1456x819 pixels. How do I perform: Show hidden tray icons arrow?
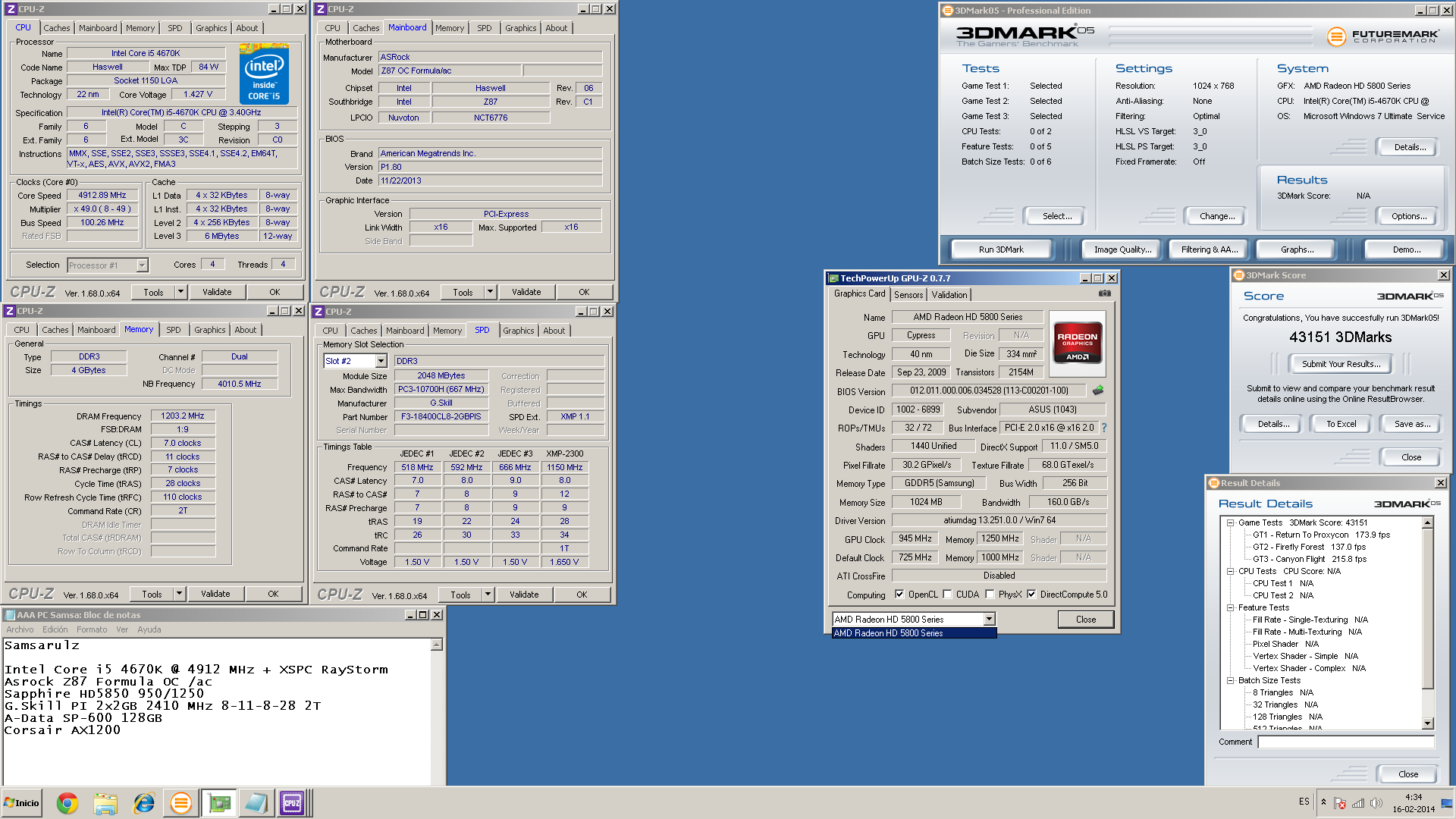(x=1324, y=802)
